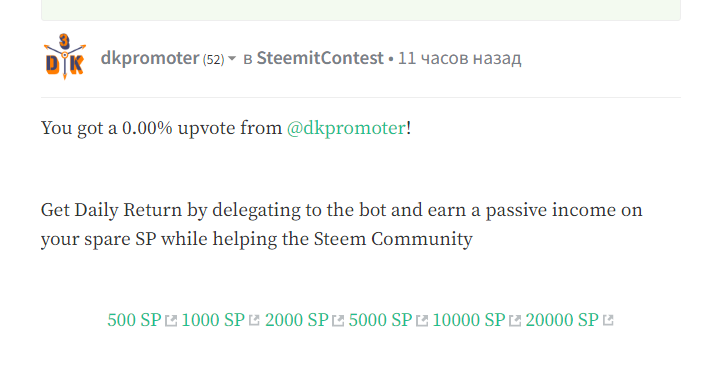The width and height of the screenshot is (713, 368).
Task: Delegate using the 1000 SP link
Action: pyautogui.click(x=213, y=320)
